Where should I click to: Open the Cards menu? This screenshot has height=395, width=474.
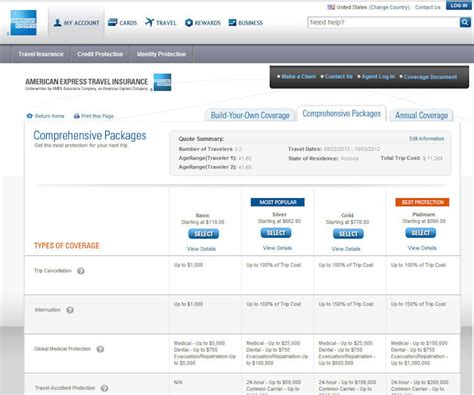pyautogui.click(x=122, y=23)
